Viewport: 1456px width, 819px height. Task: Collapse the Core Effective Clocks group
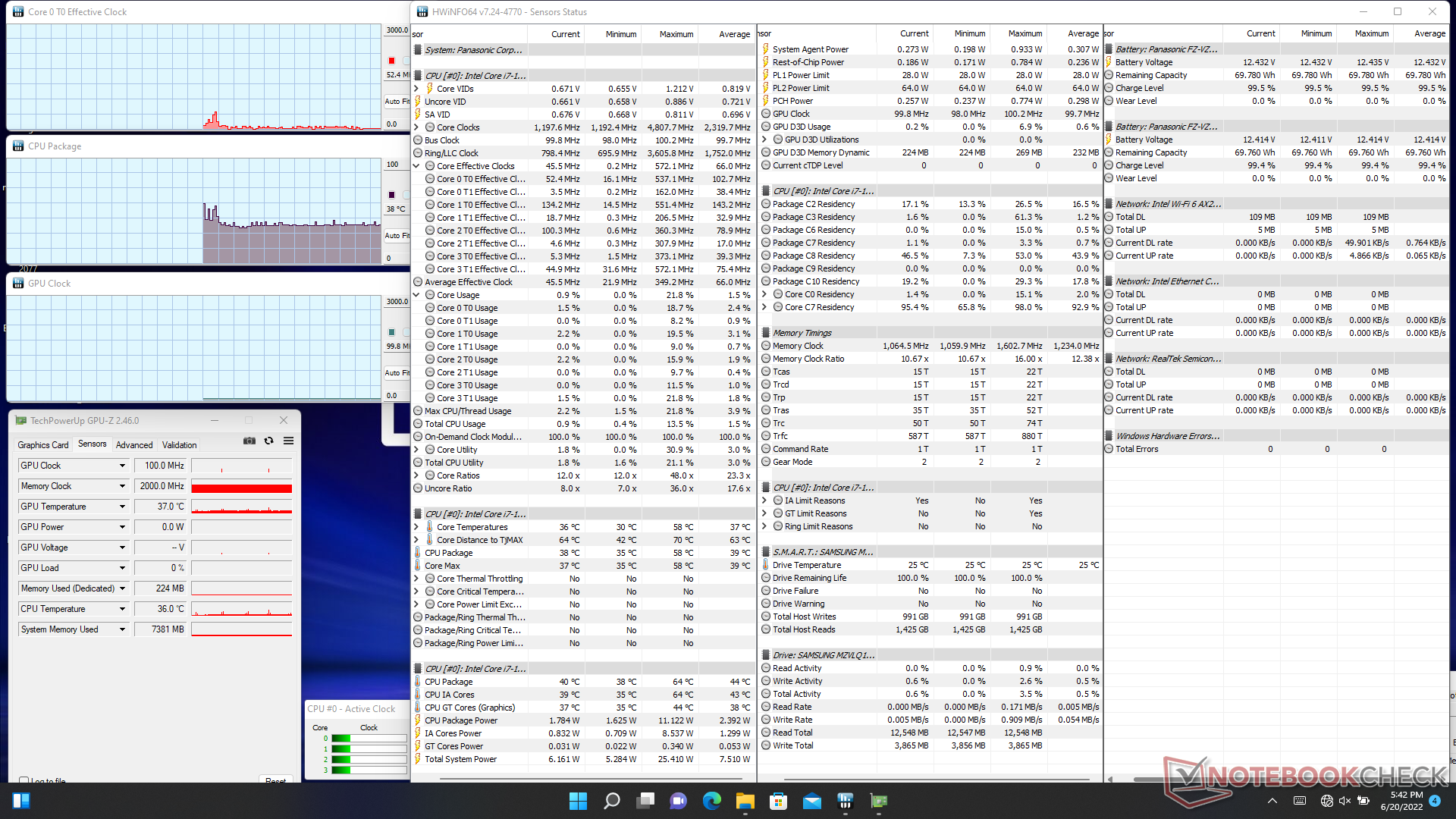coord(416,166)
